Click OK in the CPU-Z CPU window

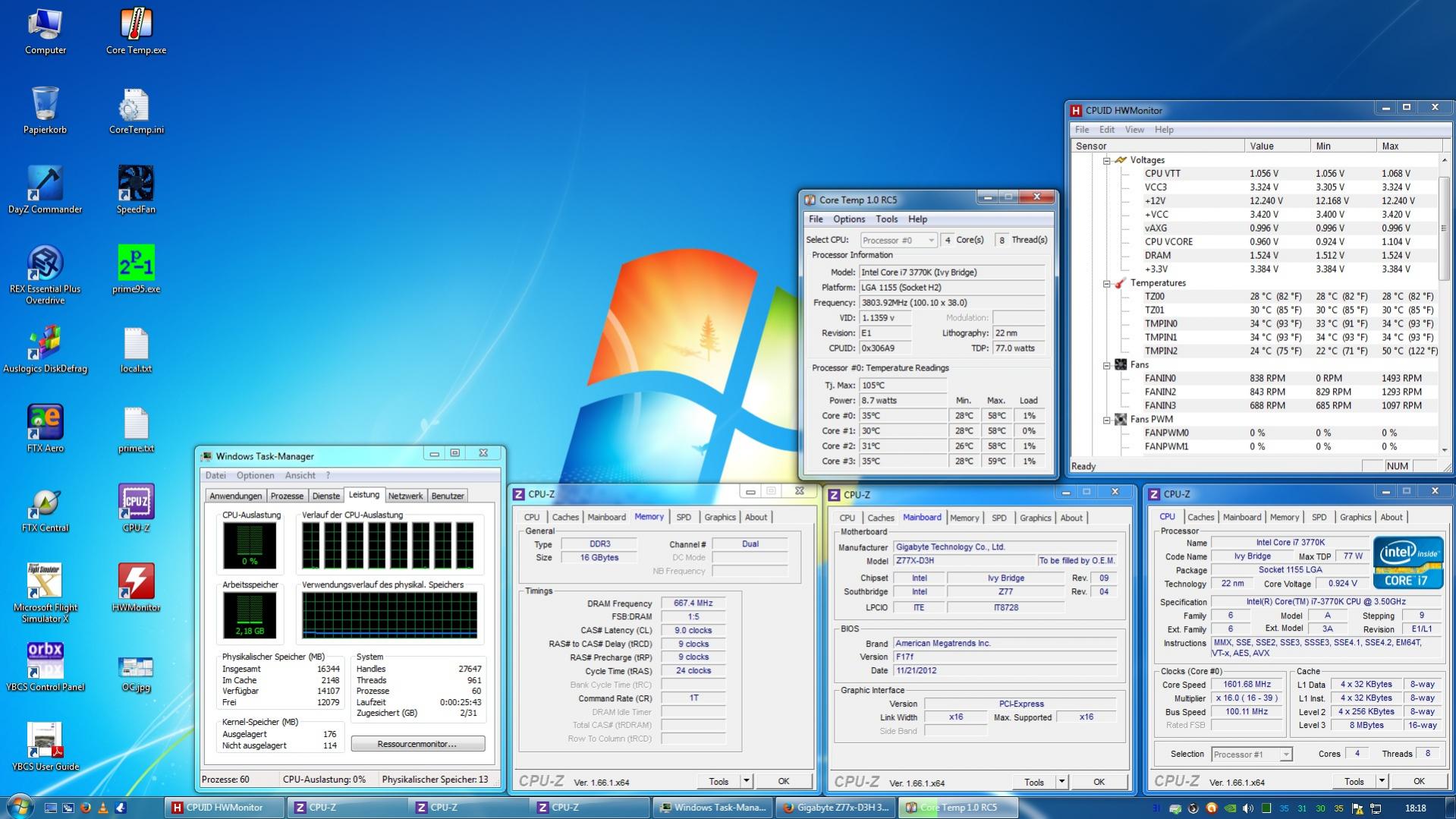click(x=1419, y=780)
